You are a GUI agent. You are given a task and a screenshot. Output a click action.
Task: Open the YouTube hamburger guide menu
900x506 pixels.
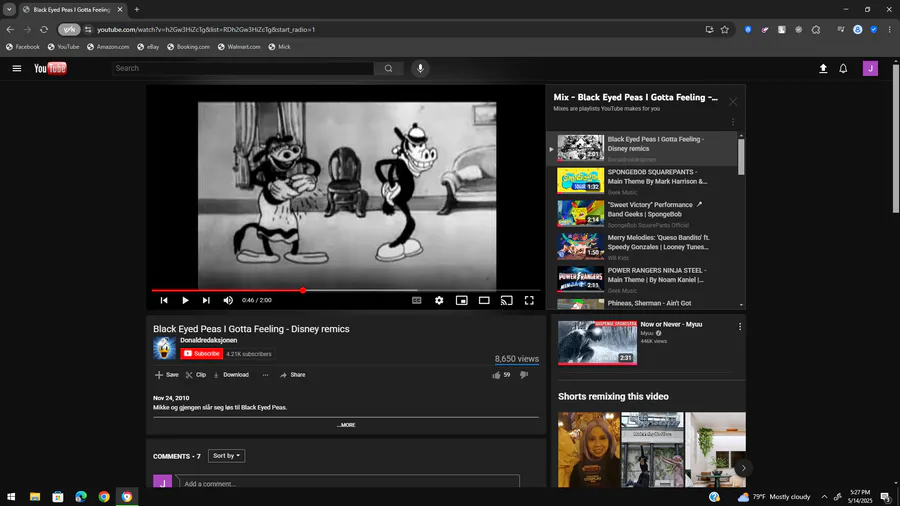[17, 68]
